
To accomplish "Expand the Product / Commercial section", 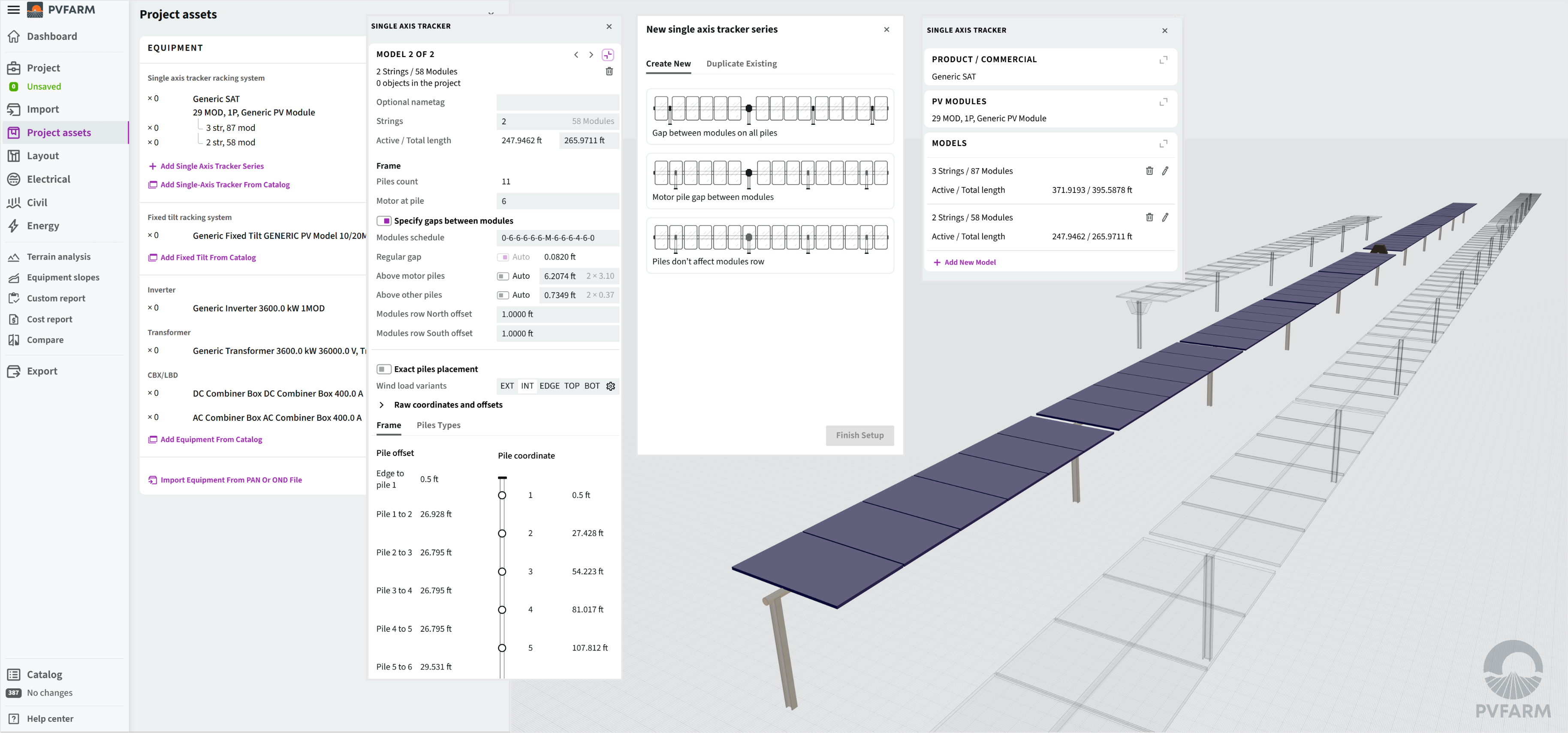I will (1163, 60).
